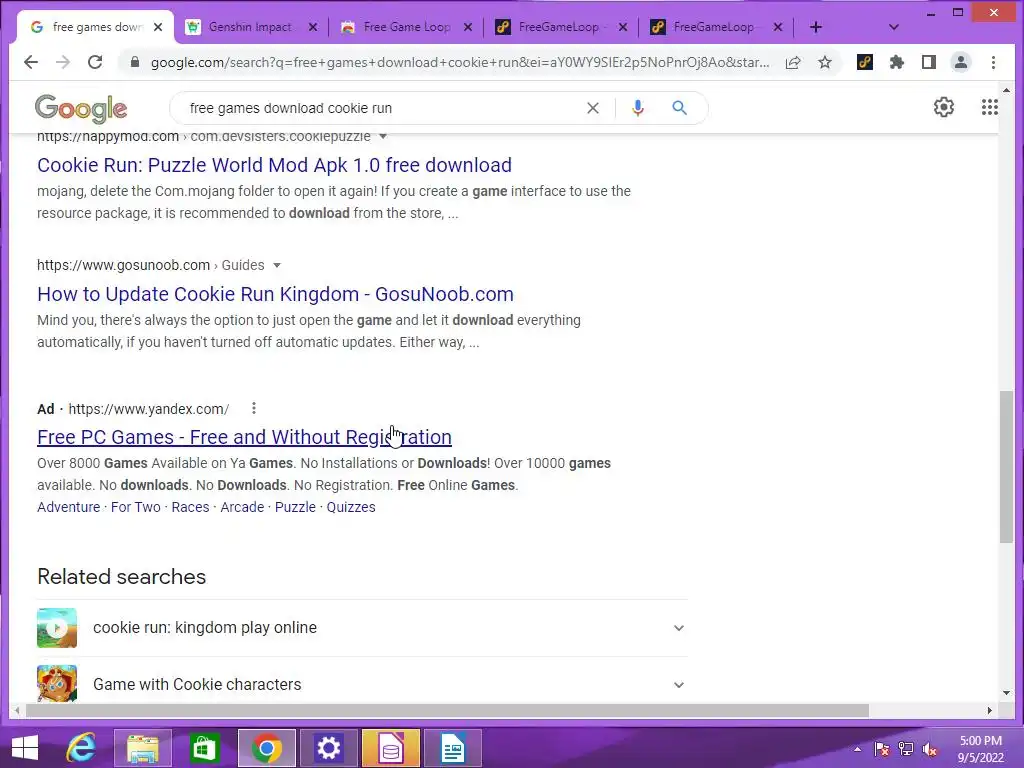Go to Google home via logo

click(81, 108)
